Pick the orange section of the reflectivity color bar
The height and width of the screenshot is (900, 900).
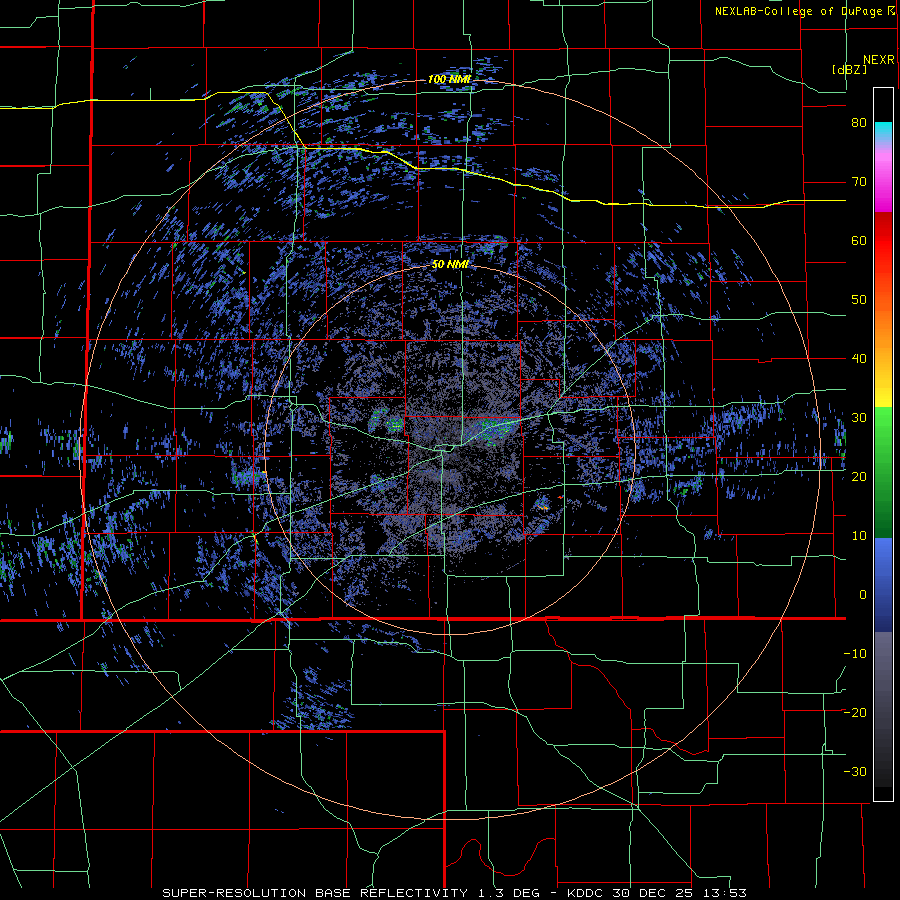click(x=883, y=327)
